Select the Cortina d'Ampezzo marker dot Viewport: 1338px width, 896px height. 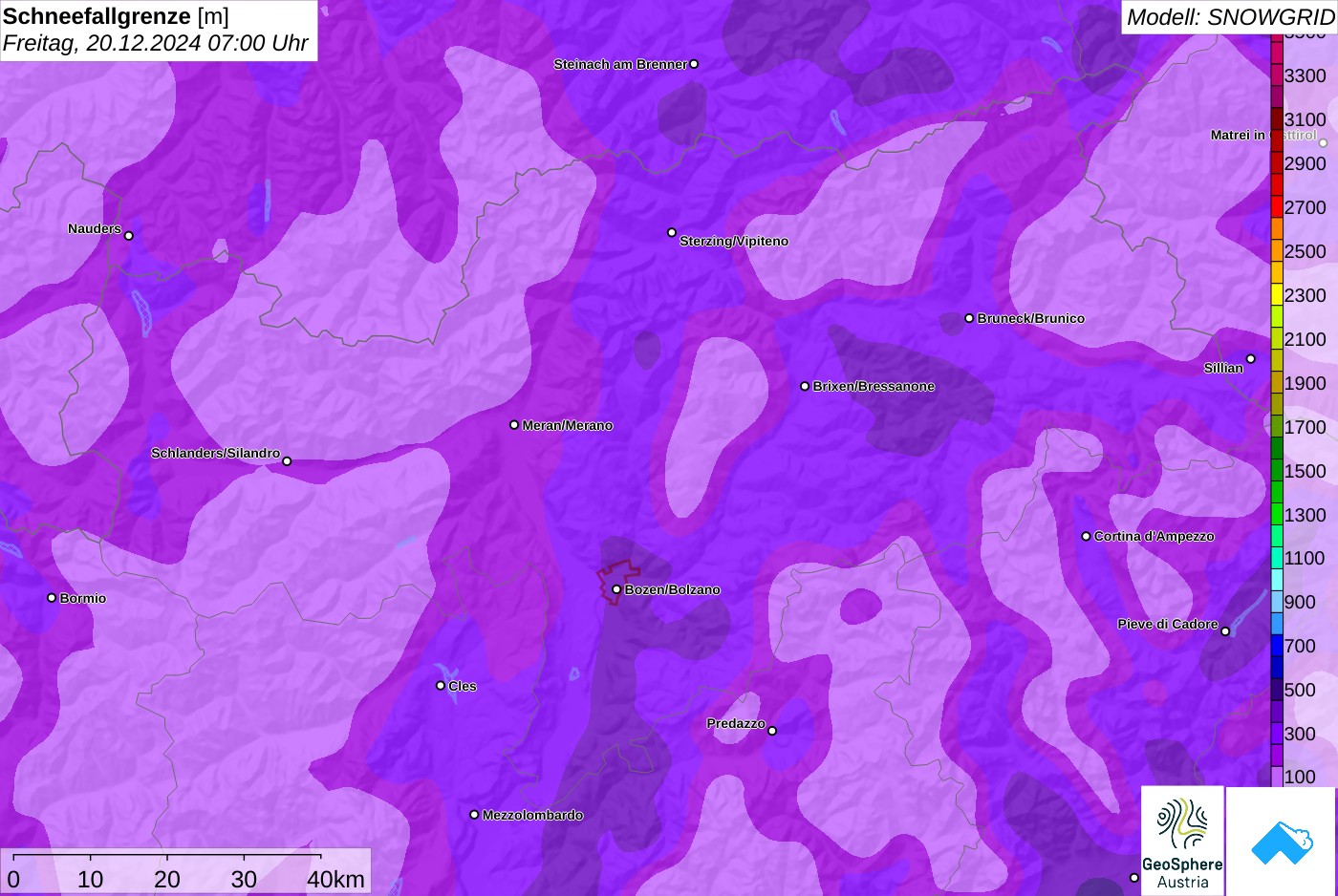point(1086,536)
